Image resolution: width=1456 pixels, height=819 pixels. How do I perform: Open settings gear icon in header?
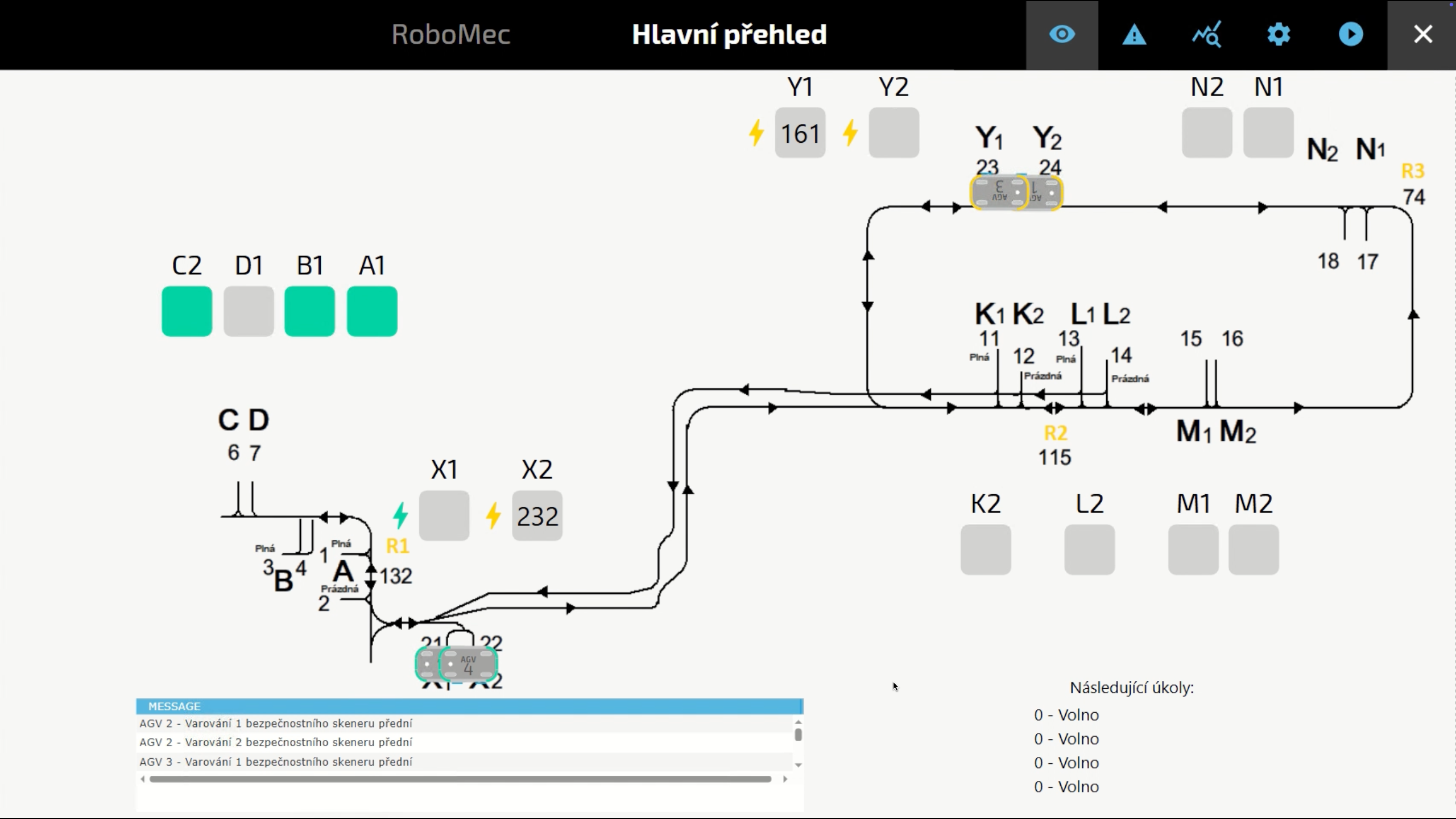tap(1279, 35)
